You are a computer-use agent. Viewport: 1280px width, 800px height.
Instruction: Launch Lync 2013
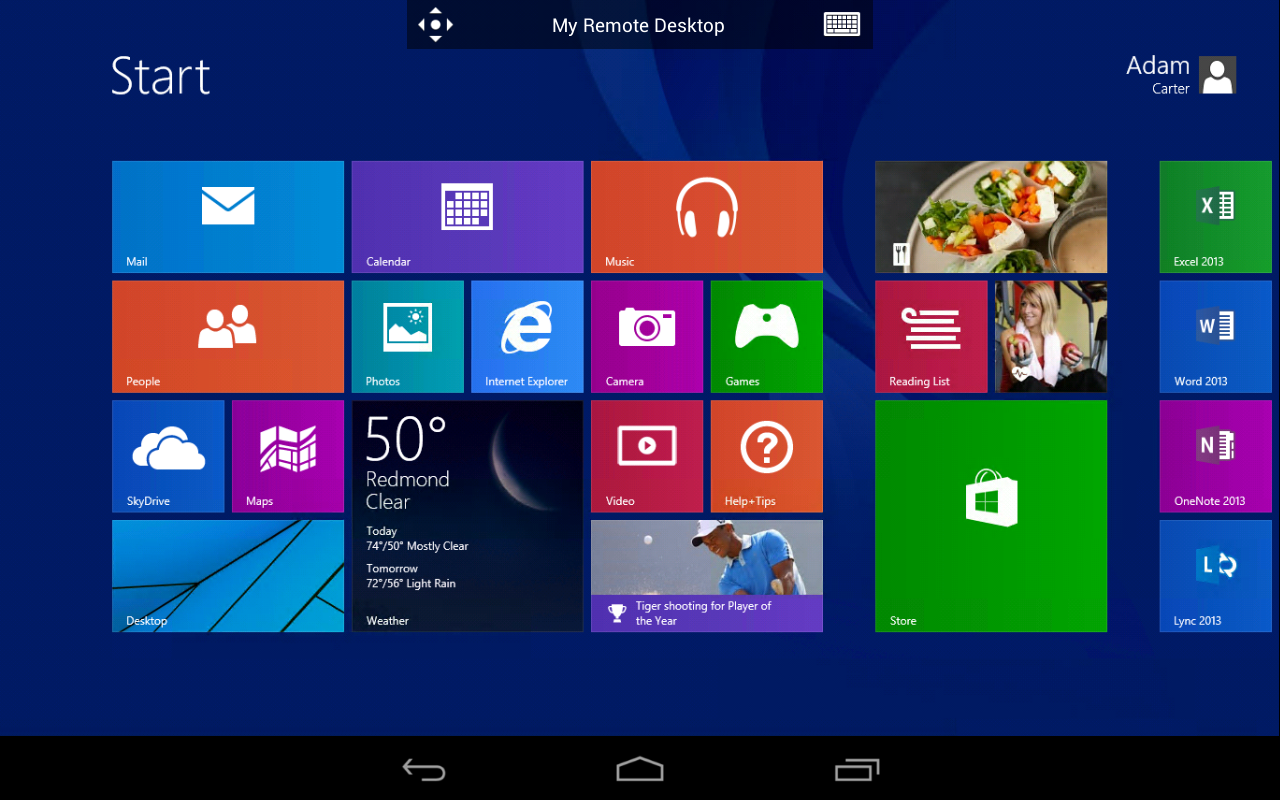pyautogui.click(x=1215, y=576)
